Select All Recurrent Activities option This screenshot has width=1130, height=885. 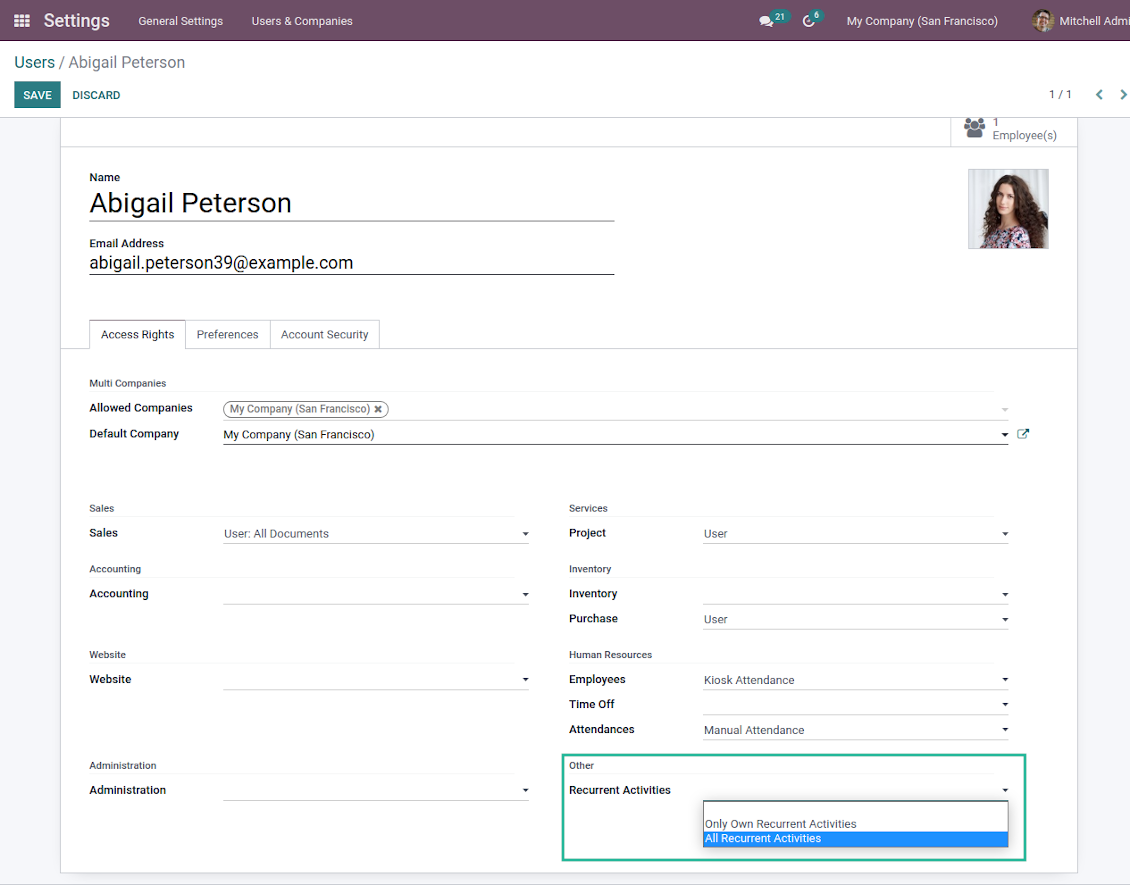point(763,839)
